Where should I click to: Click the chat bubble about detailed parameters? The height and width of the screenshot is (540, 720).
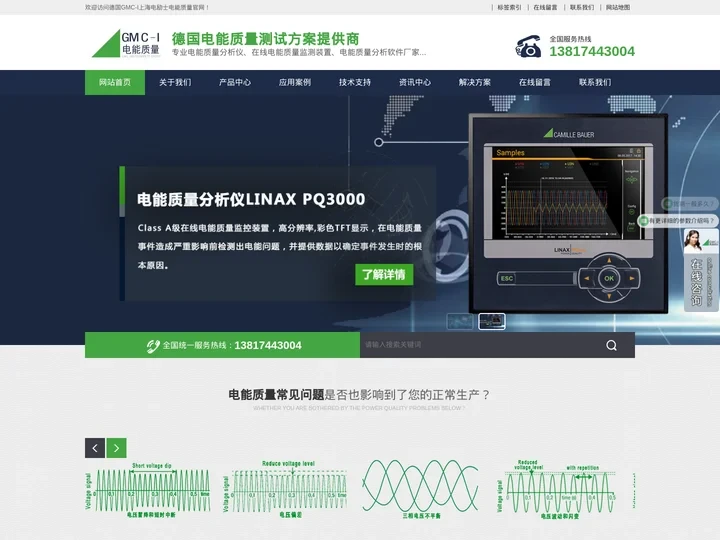tap(677, 221)
